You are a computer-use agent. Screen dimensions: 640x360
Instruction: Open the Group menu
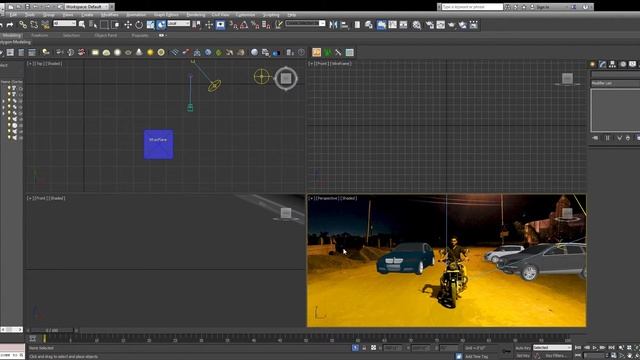(49, 15)
